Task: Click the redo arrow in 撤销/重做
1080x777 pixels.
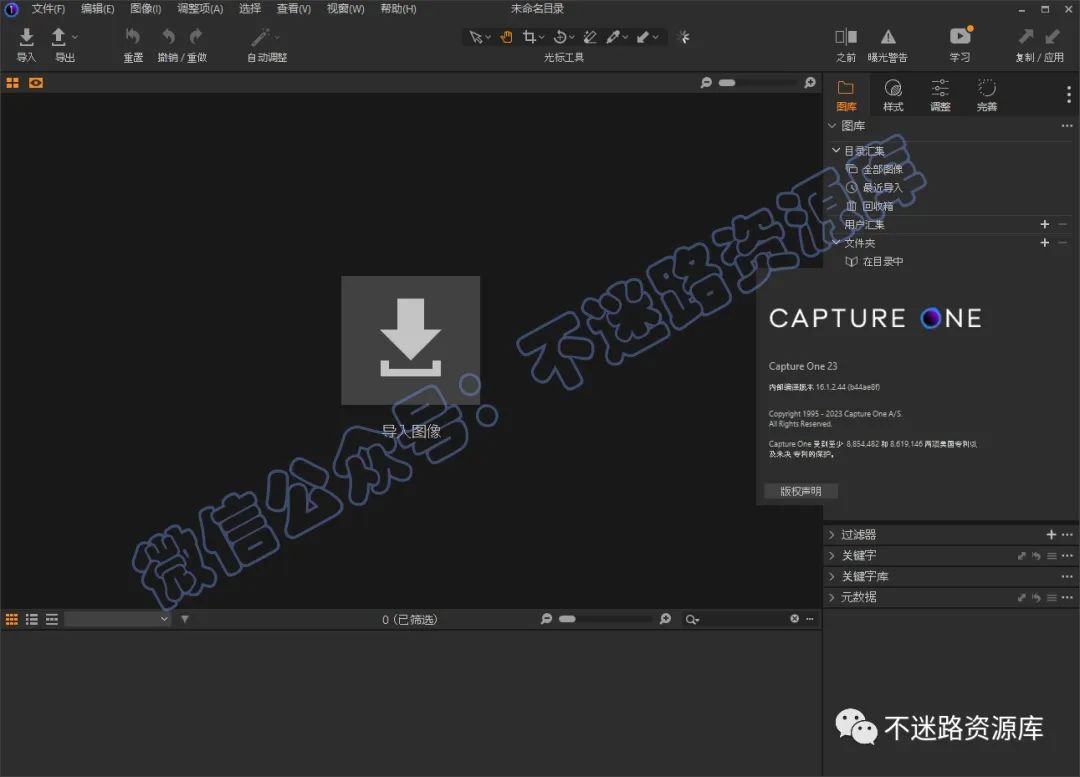Action: click(196, 36)
